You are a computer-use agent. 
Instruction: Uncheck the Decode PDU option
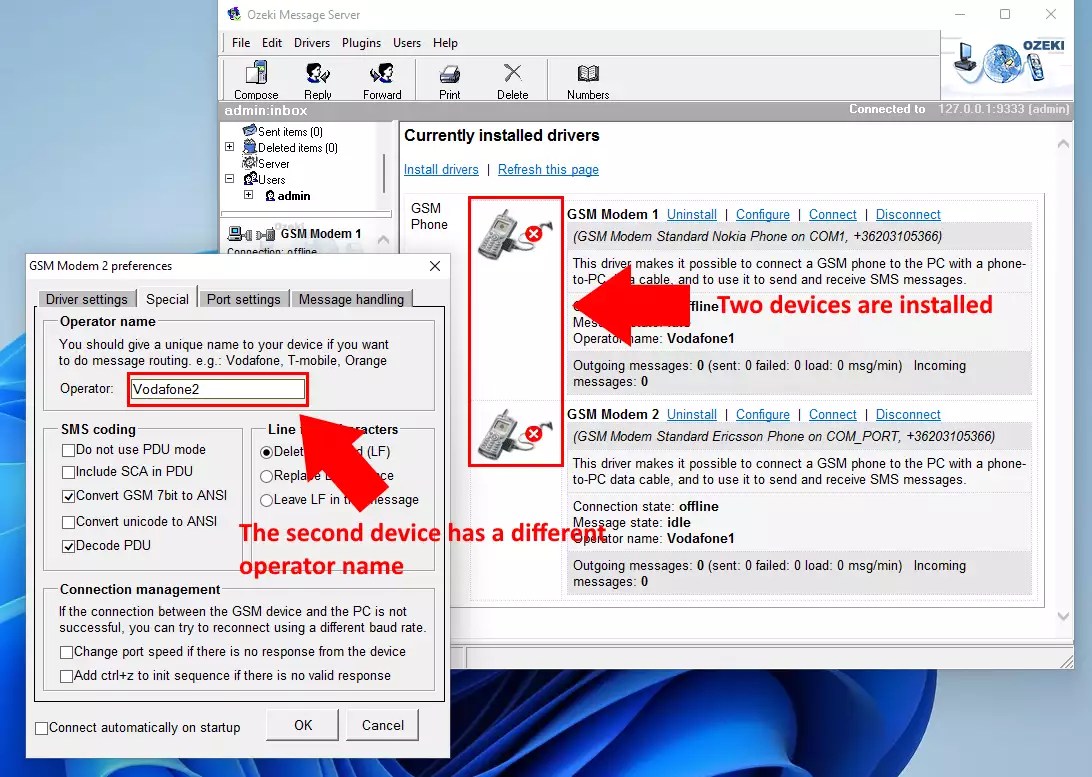coord(68,547)
